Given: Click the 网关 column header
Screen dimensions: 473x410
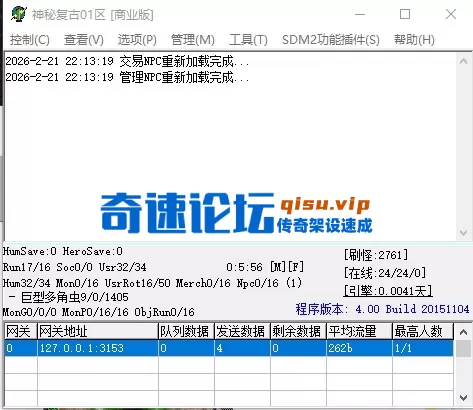Looking at the screenshot, I should coord(21,331).
